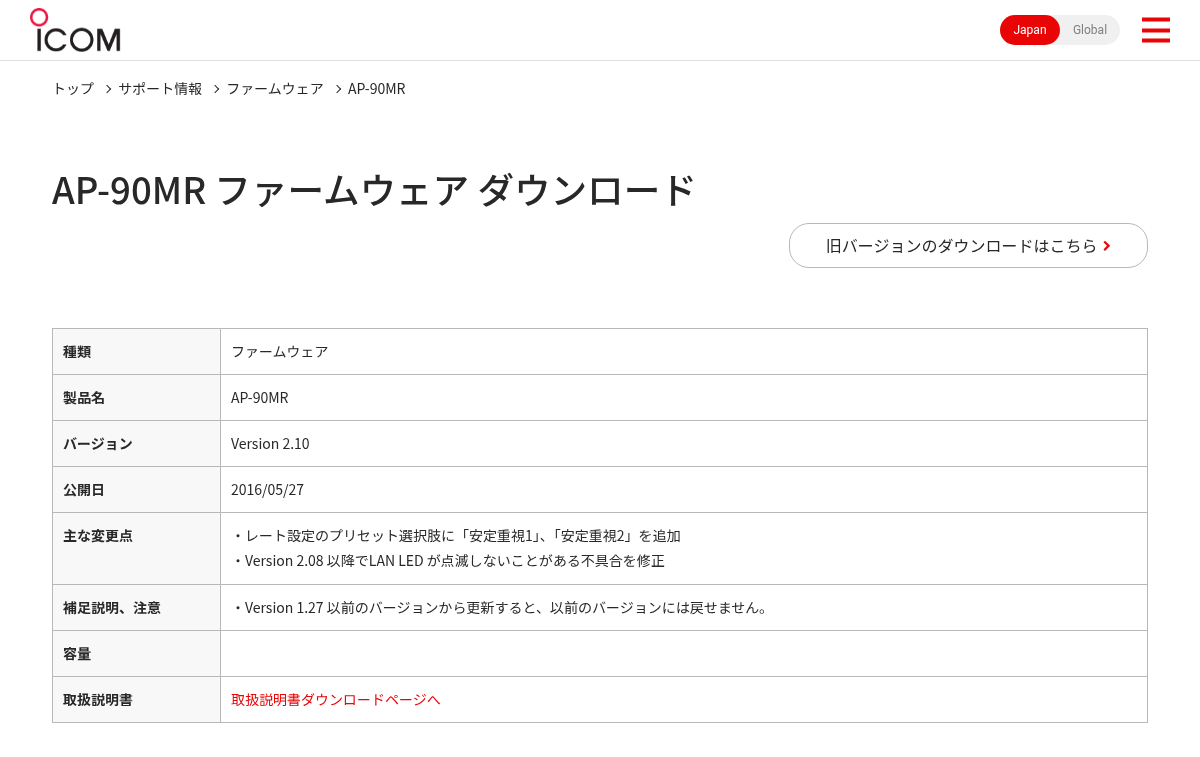Switch site region to Global
This screenshot has width=1200, height=757.
(x=1090, y=30)
